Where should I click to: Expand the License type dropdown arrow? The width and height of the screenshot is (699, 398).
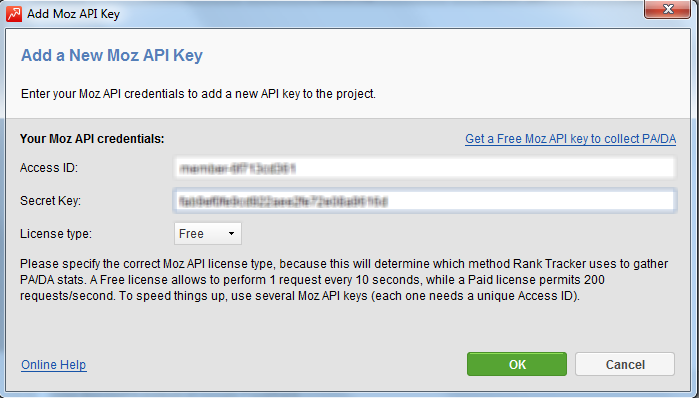231,234
